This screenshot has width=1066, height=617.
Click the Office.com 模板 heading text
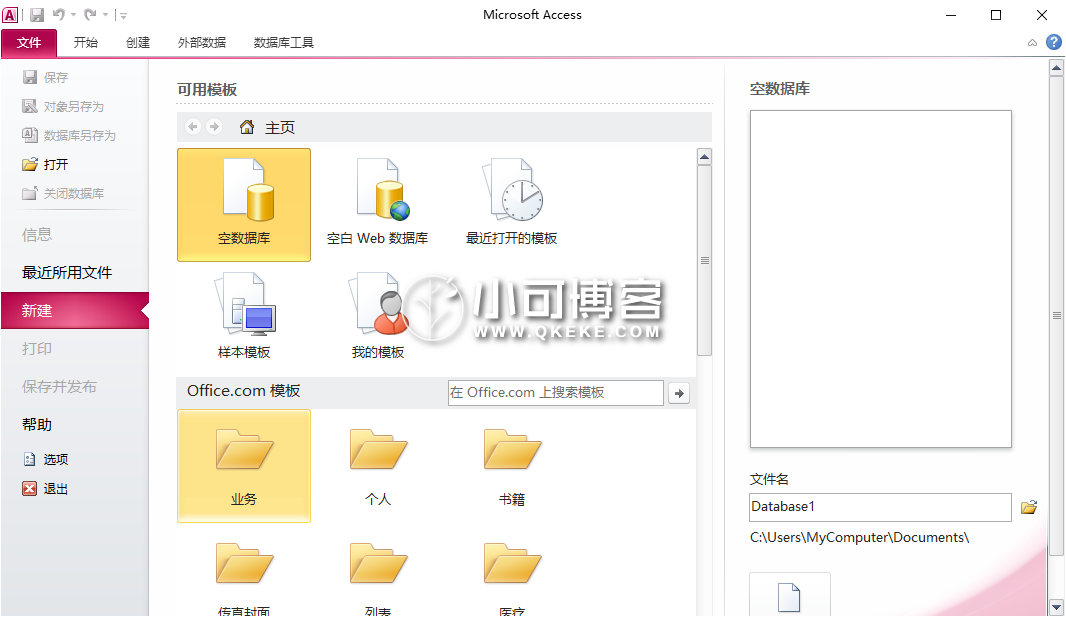pyautogui.click(x=243, y=391)
